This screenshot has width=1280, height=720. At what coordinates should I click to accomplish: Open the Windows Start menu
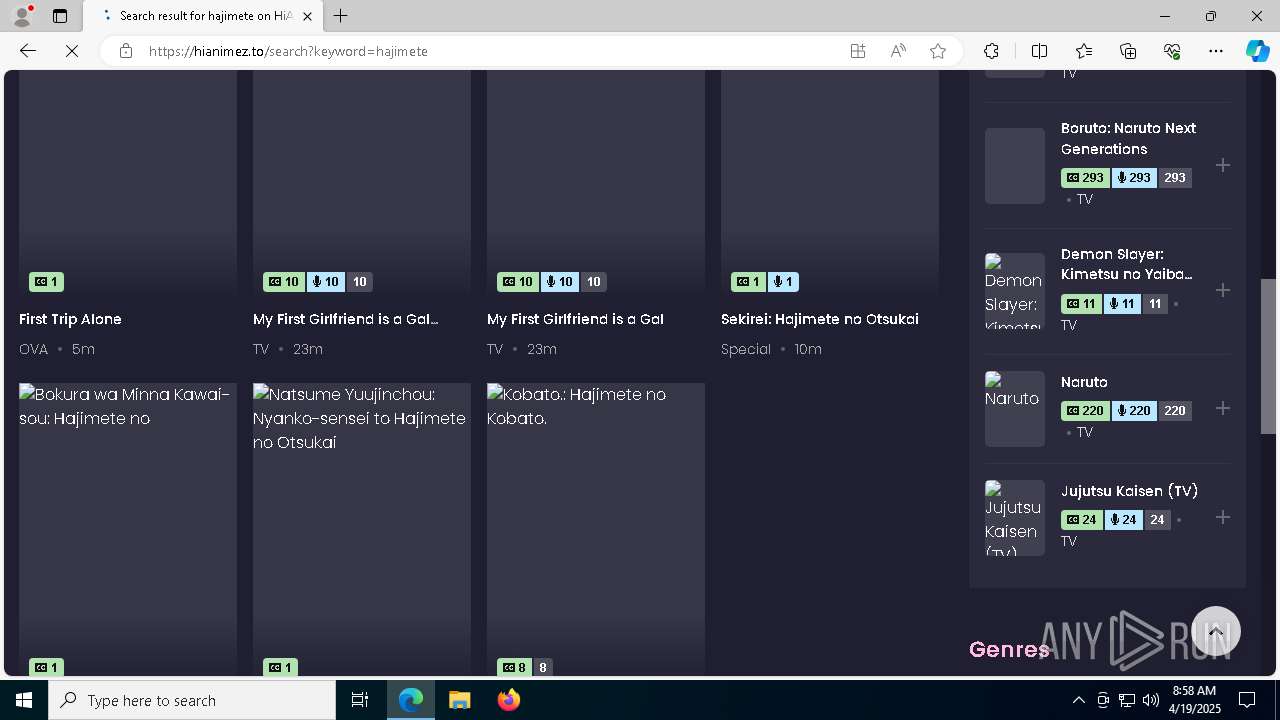pos(24,700)
